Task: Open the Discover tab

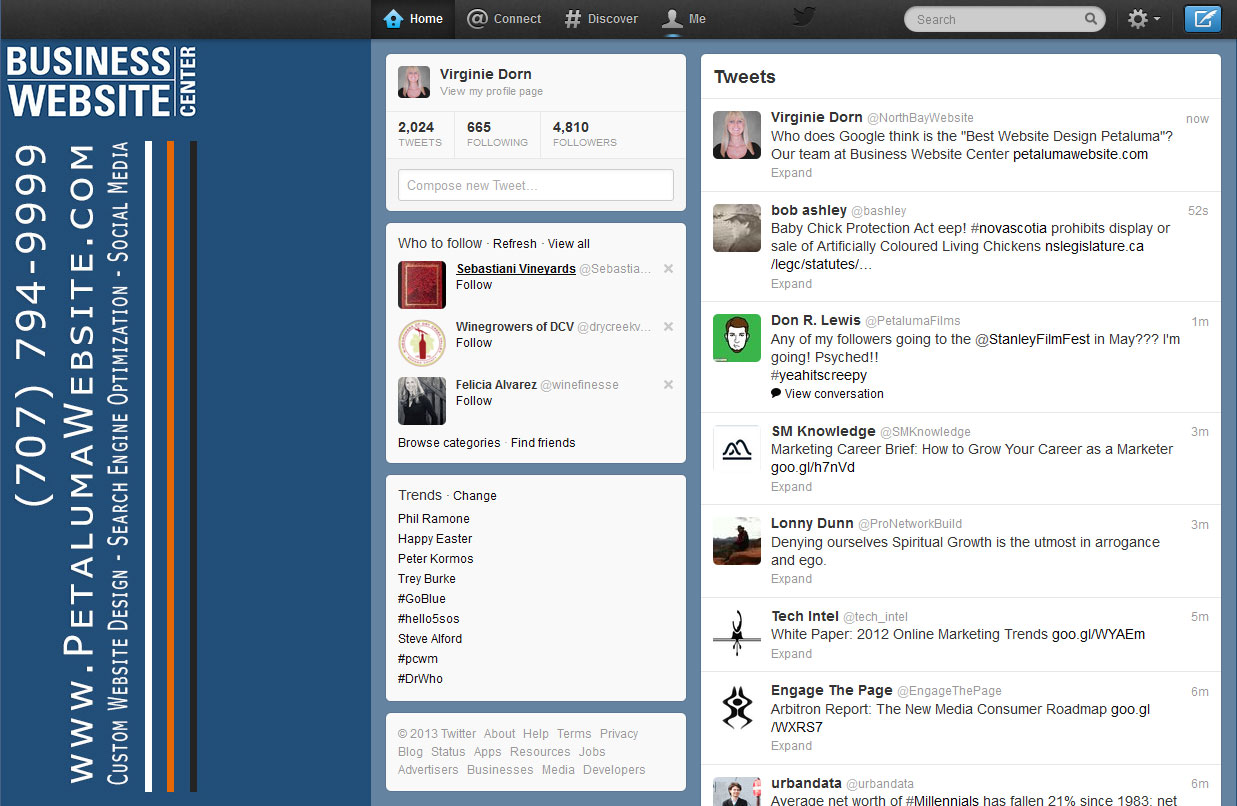Action: [600, 19]
